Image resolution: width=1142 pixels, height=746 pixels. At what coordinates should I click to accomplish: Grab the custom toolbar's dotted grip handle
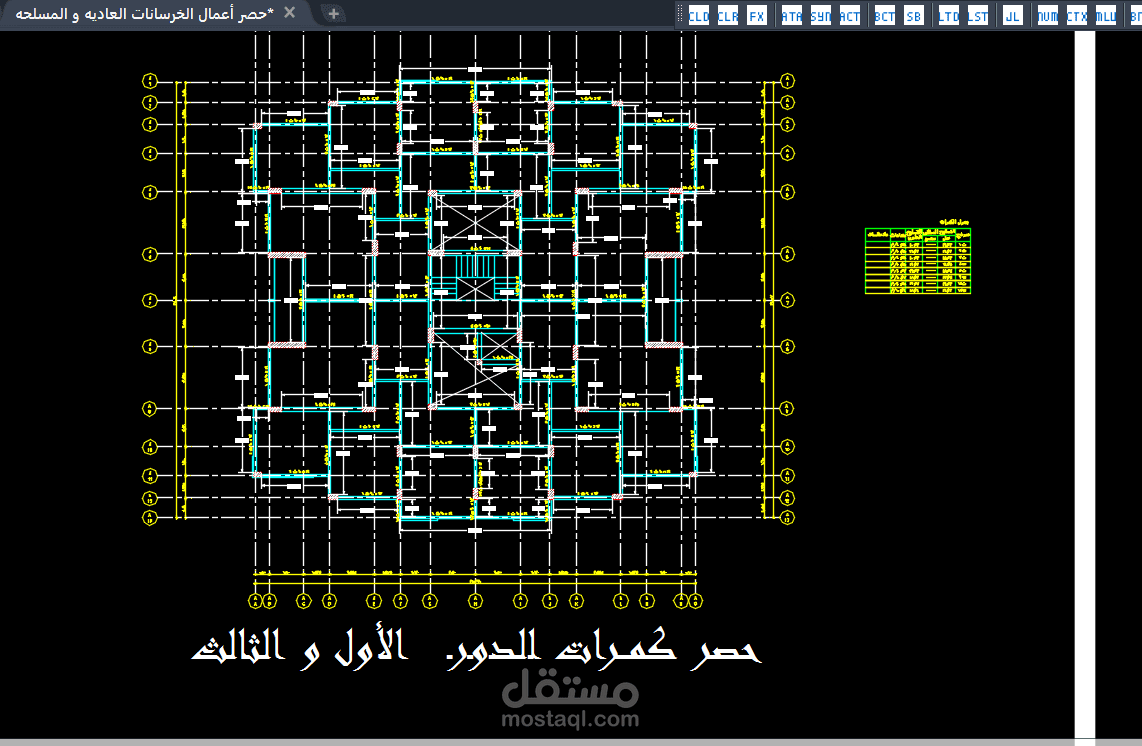(x=680, y=15)
